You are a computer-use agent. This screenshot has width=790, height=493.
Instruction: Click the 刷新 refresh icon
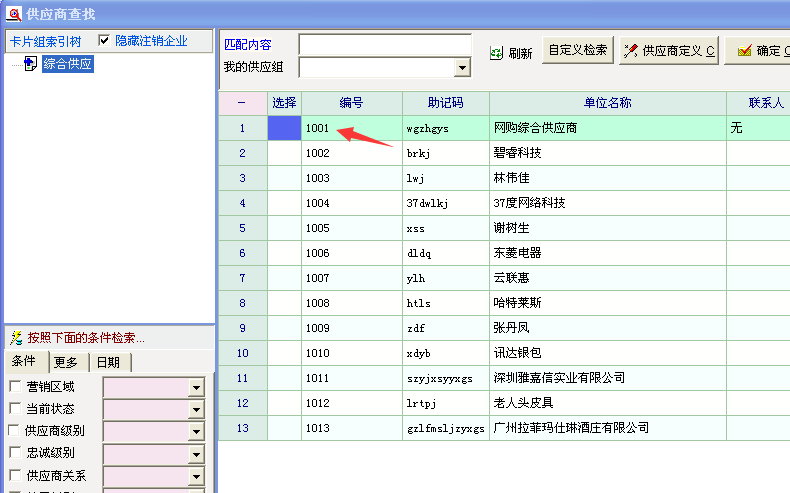pyautogui.click(x=496, y=53)
